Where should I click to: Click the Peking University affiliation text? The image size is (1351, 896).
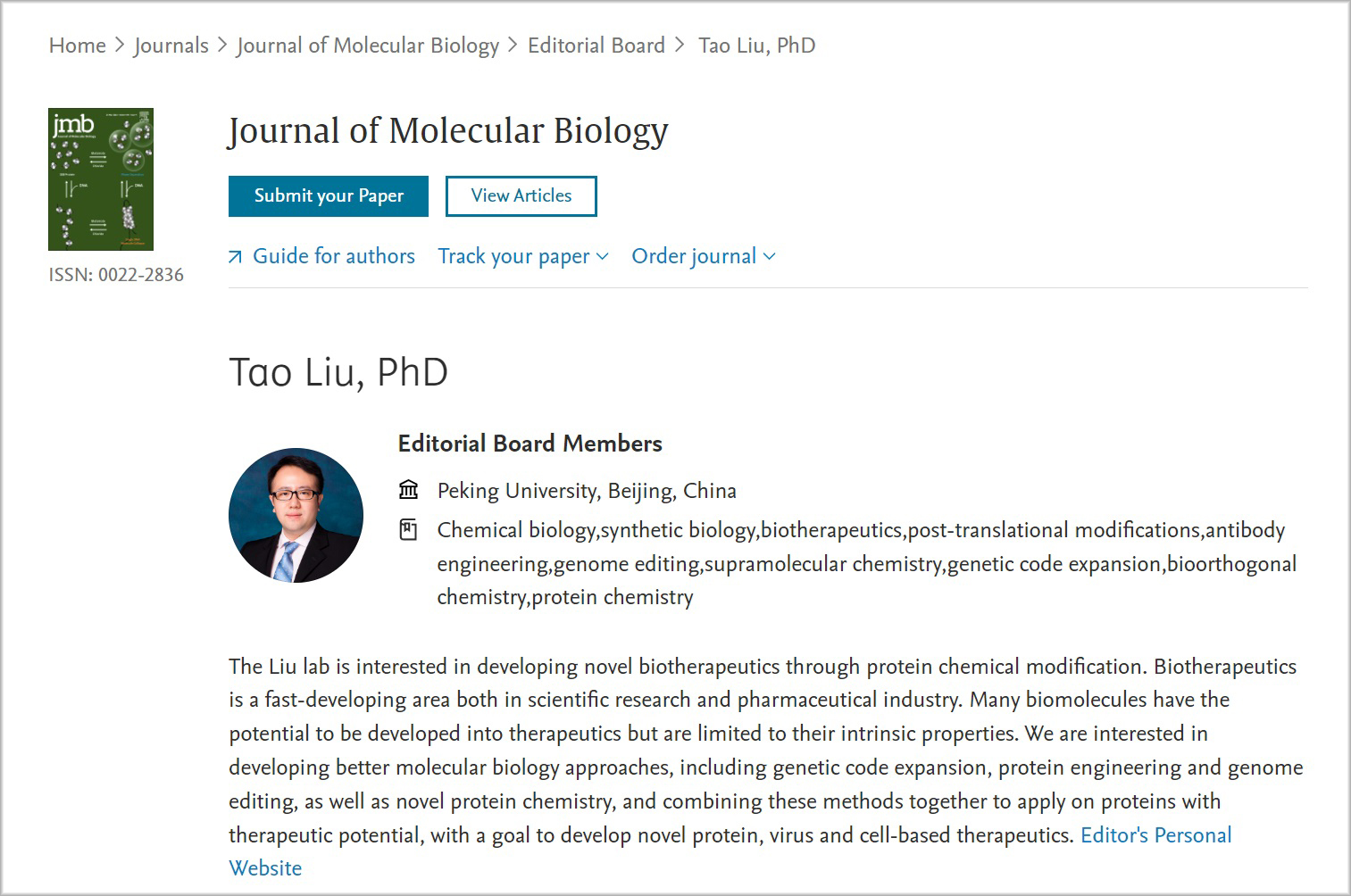pos(587,491)
